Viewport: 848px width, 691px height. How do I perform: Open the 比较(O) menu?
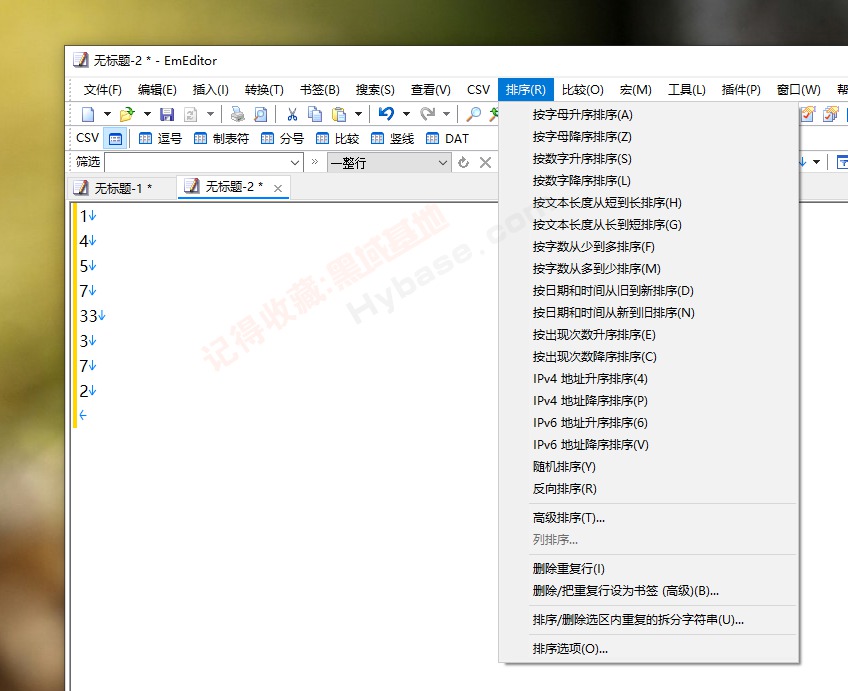[582, 90]
